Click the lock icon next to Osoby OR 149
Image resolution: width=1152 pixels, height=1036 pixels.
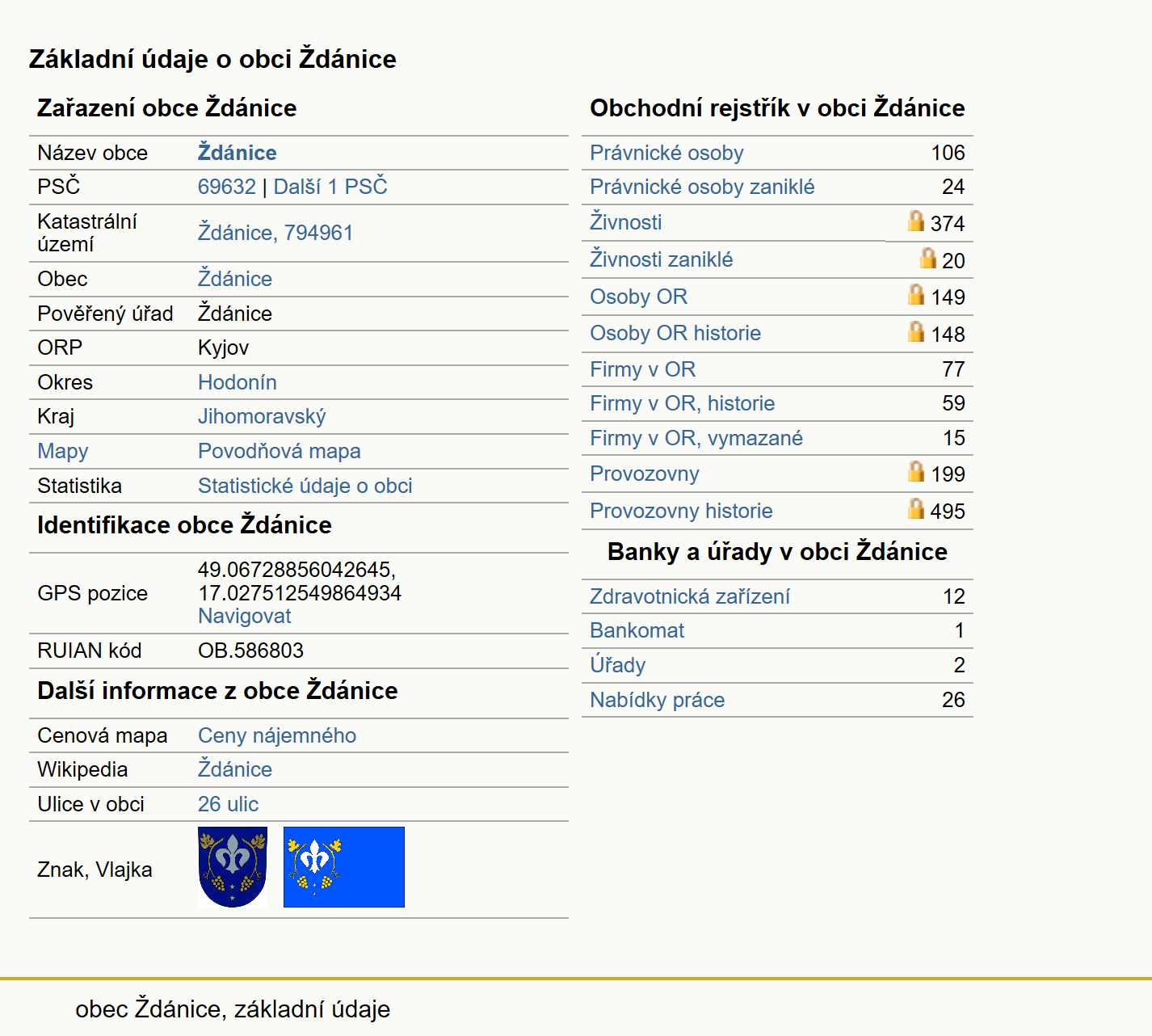pyautogui.click(x=915, y=294)
